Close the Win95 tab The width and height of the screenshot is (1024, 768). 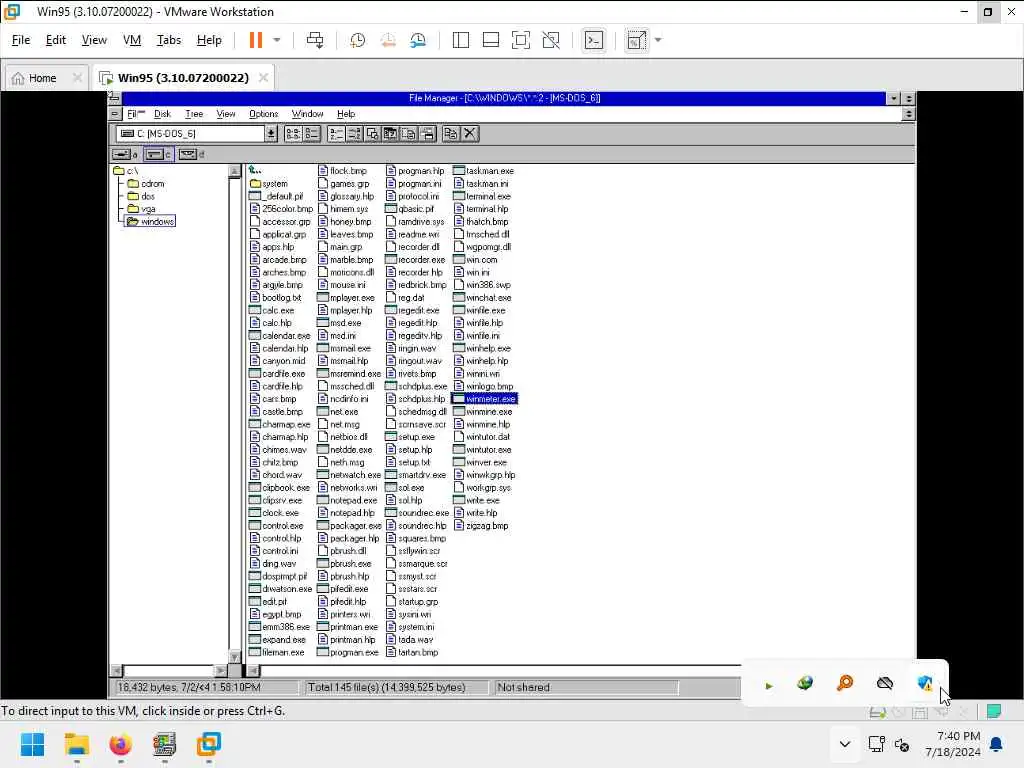pos(263,78)
